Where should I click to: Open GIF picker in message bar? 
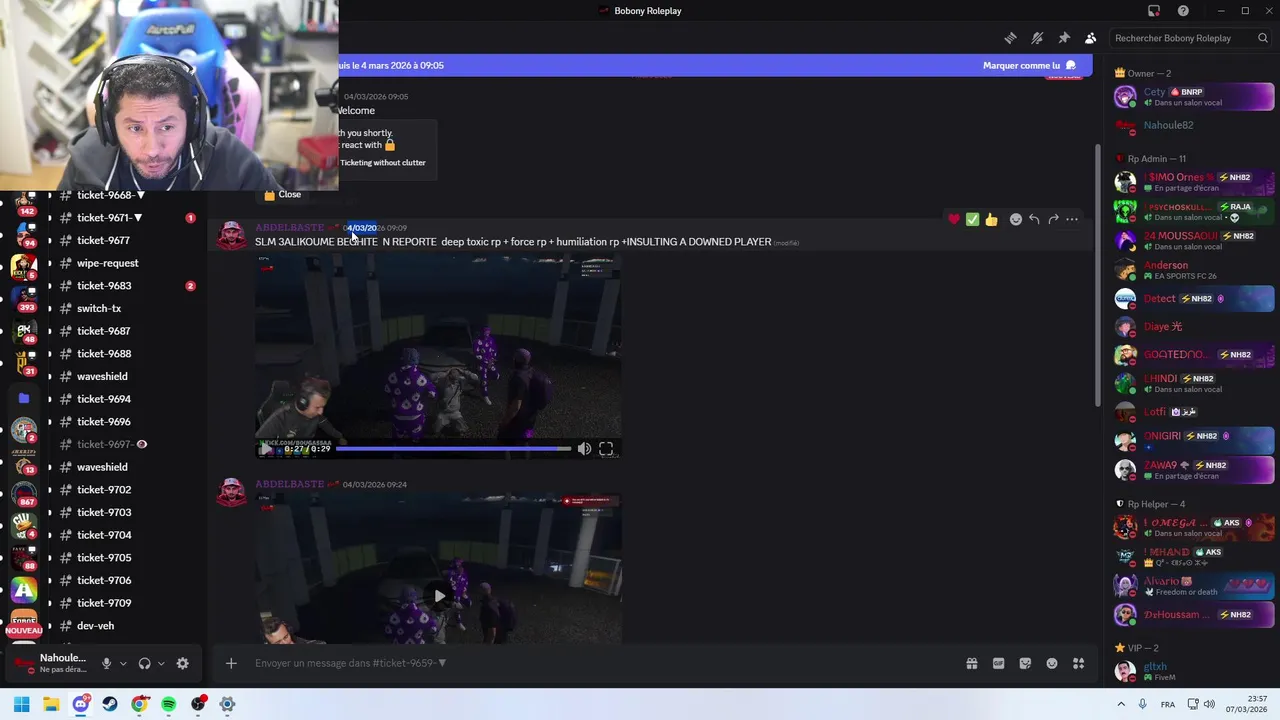click(x=998, y=663)
